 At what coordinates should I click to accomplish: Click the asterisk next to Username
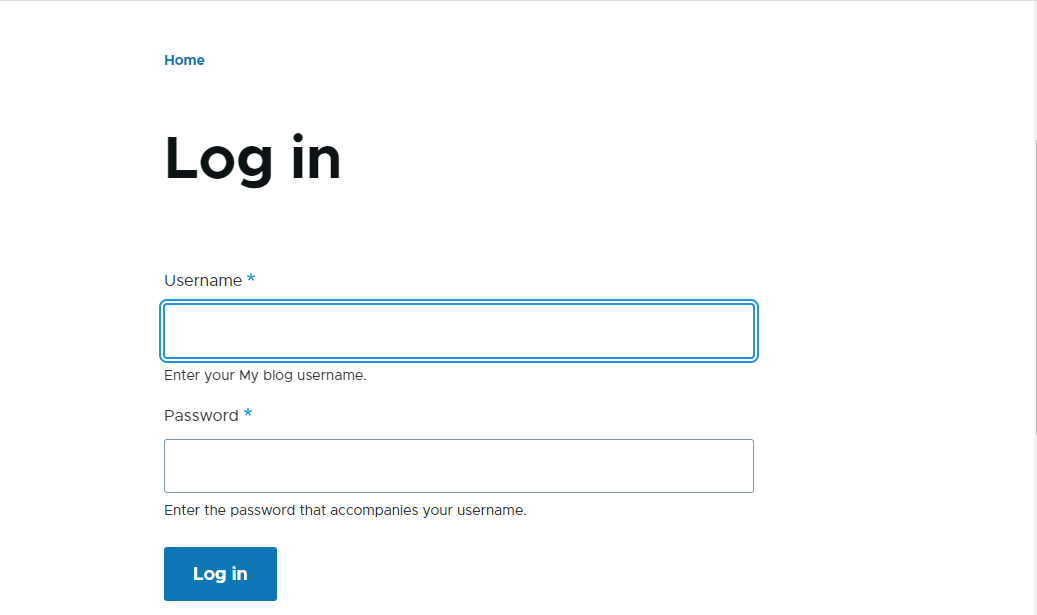coord(251,279)
